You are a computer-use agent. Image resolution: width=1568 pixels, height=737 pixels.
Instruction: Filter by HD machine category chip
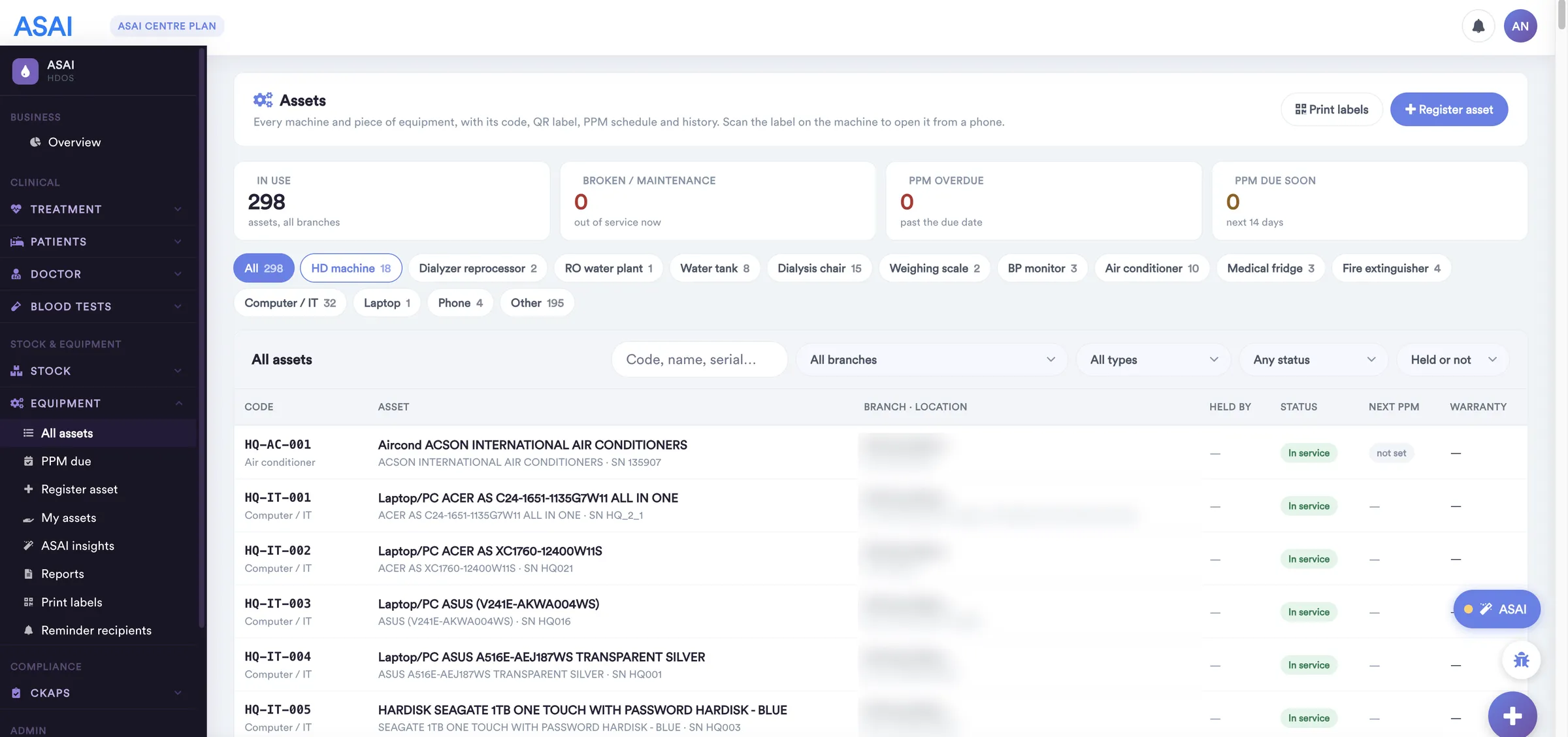click(351, 268)
